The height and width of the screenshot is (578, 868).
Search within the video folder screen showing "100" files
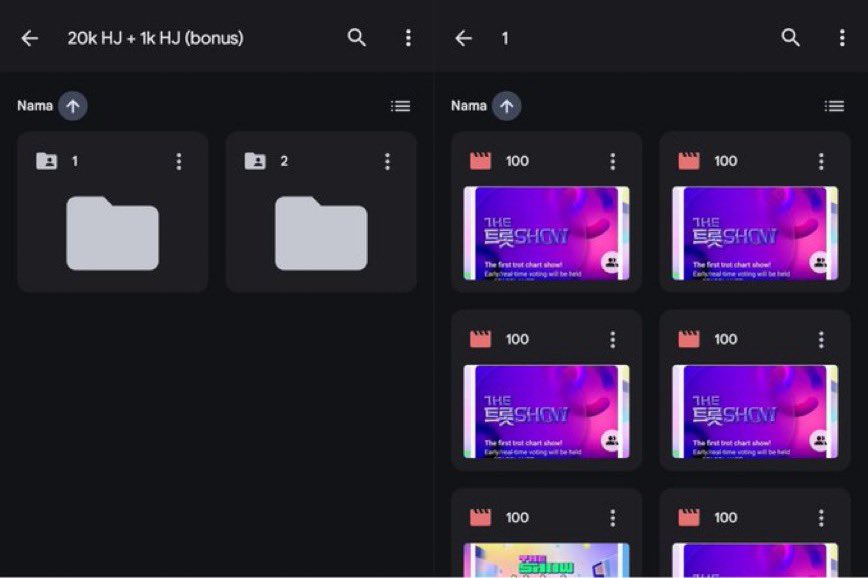(790, 38)
